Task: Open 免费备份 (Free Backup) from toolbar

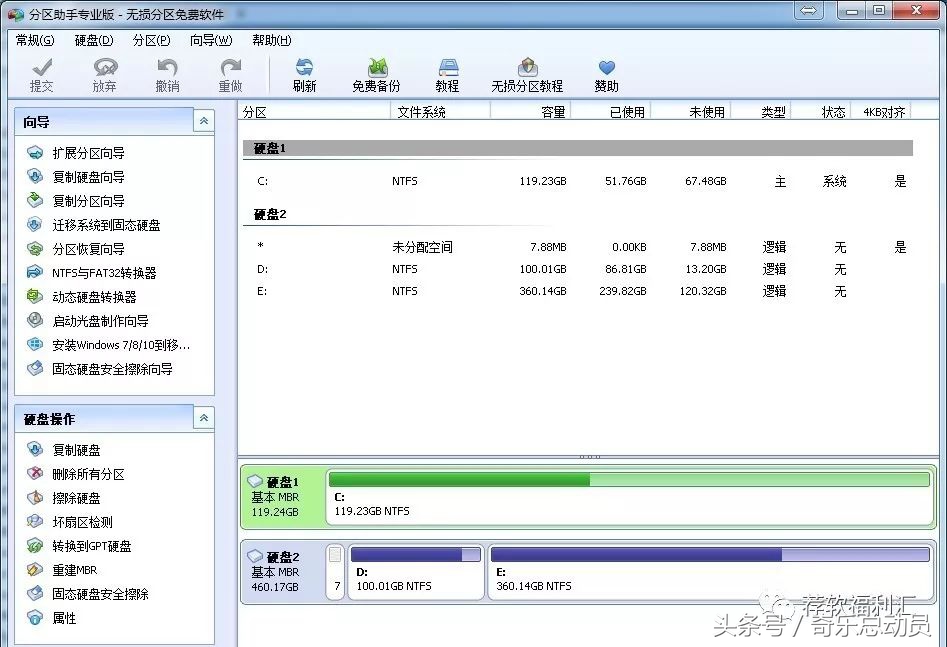Action: [x=378, y=72]
